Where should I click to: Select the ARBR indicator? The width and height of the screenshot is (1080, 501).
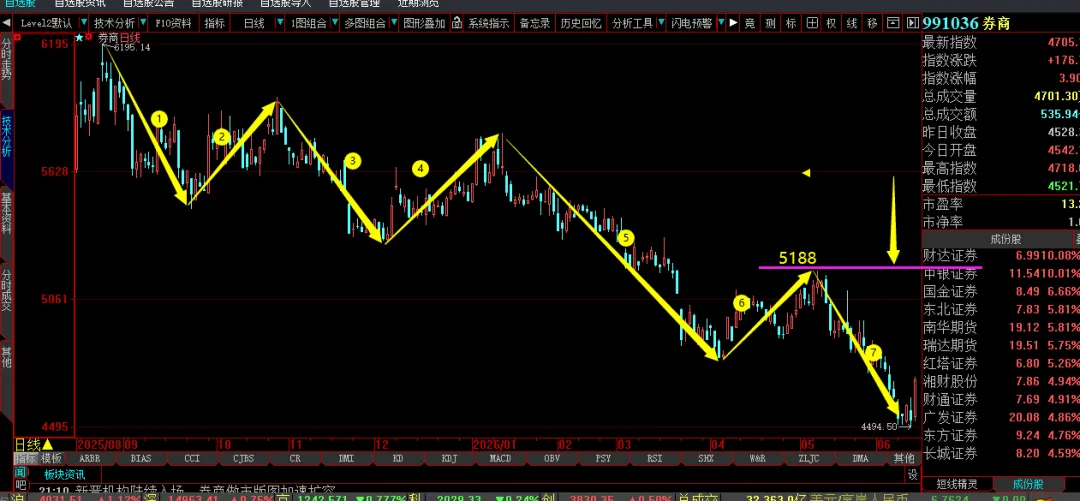[90, 458]
